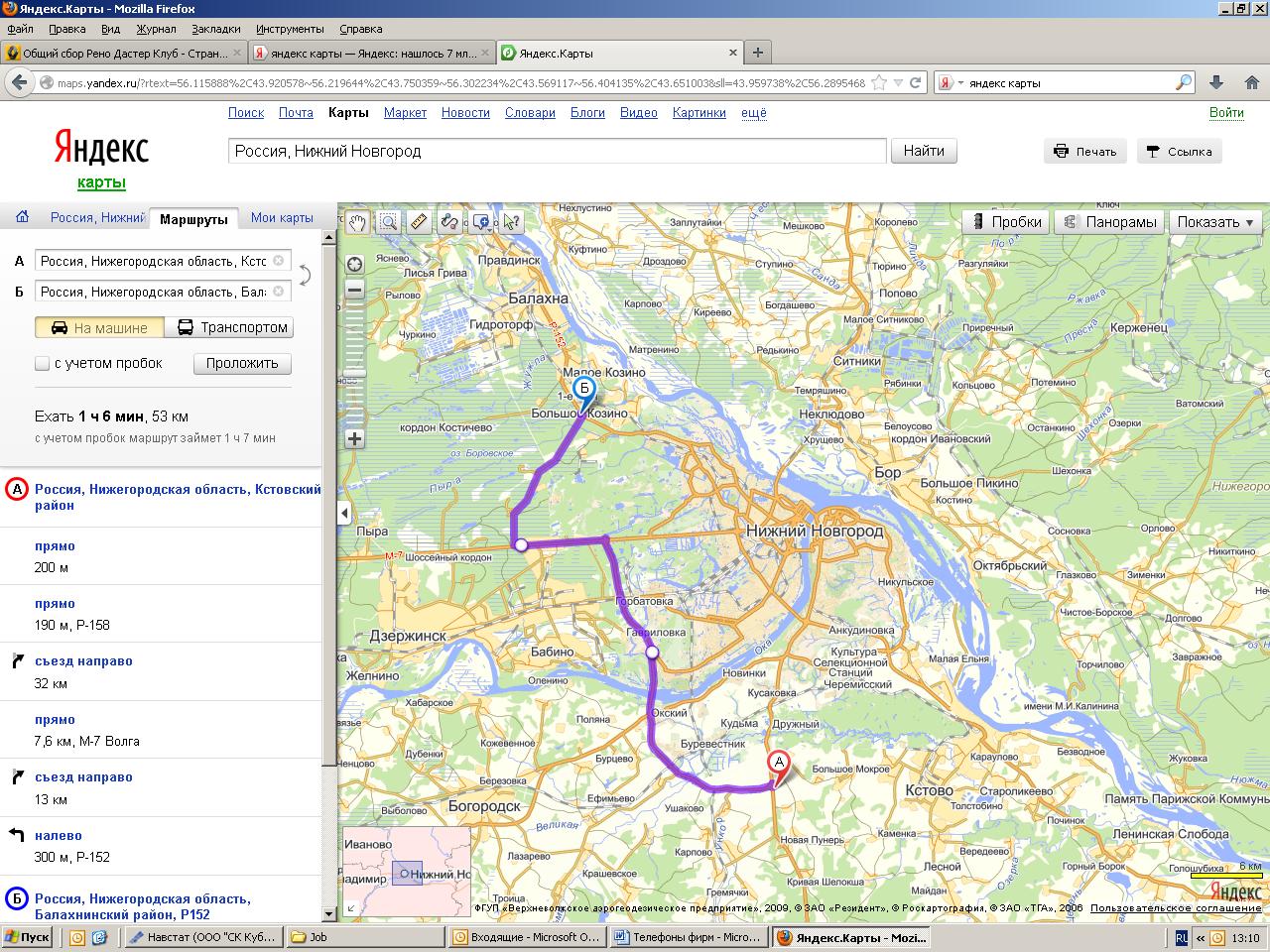Image resolution: width=1270 pixels, height=952 pixels.
Task: Open the URL history dropdown arrow
Action: click(x=898, y=83)
